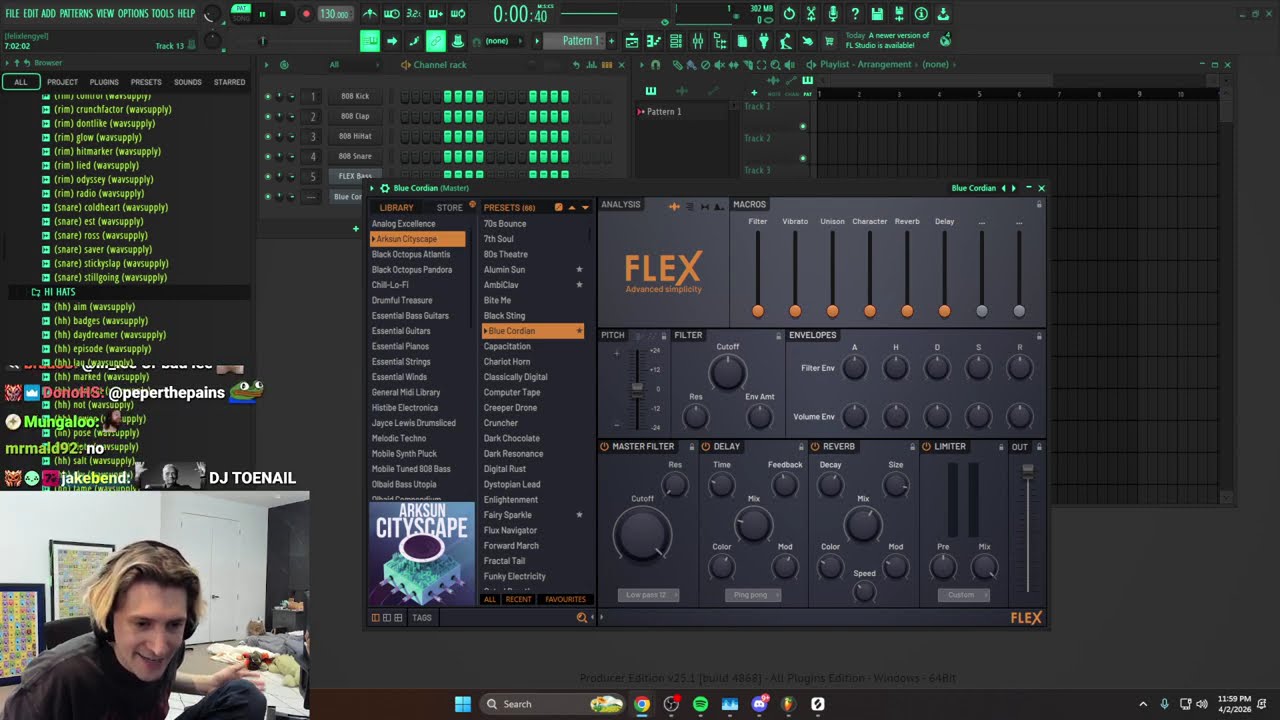Click the Windows taskbar Search box

pyautogui.click(x=552, y=704)
